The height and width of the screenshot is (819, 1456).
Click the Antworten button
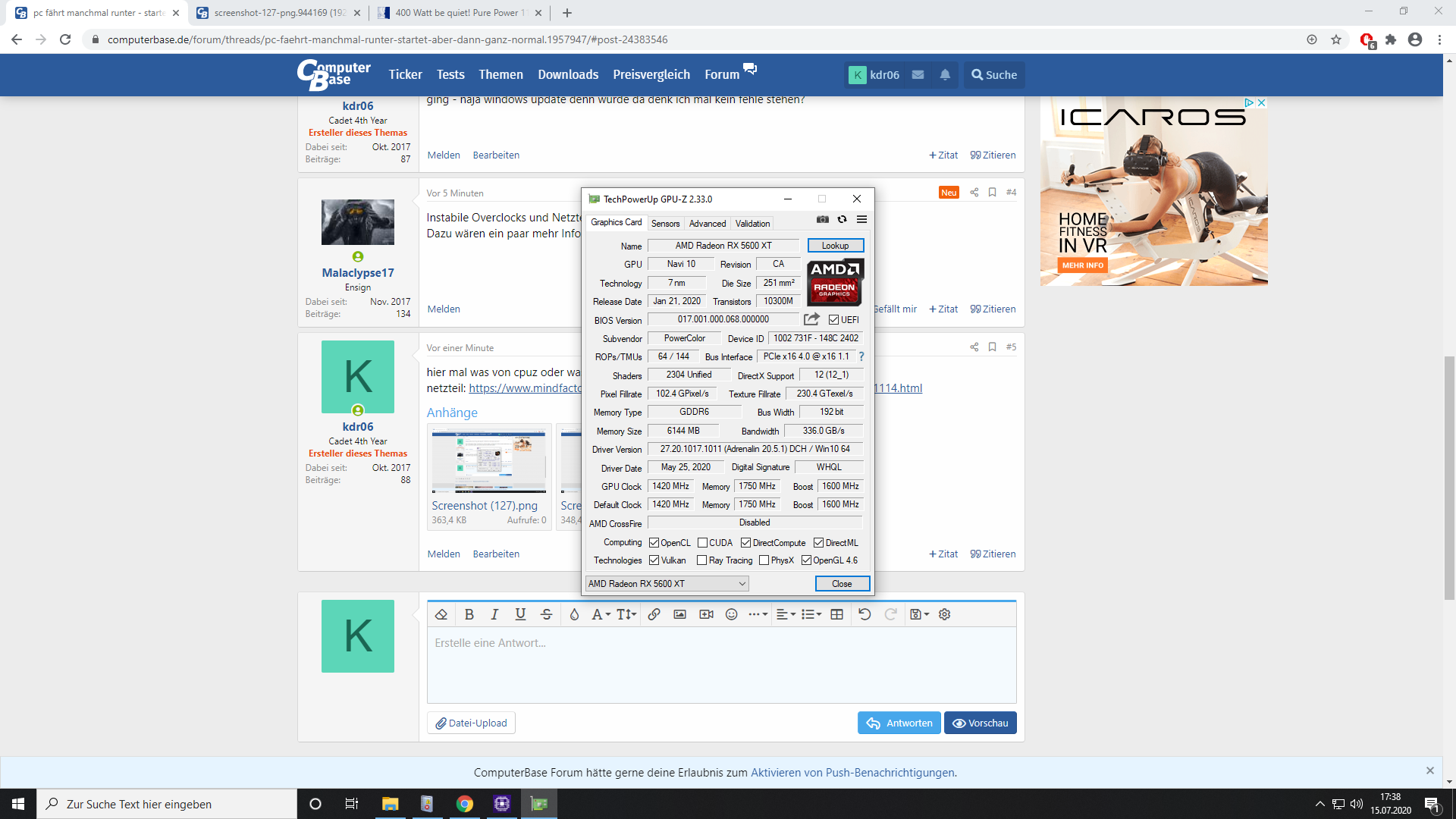[899, 723]
